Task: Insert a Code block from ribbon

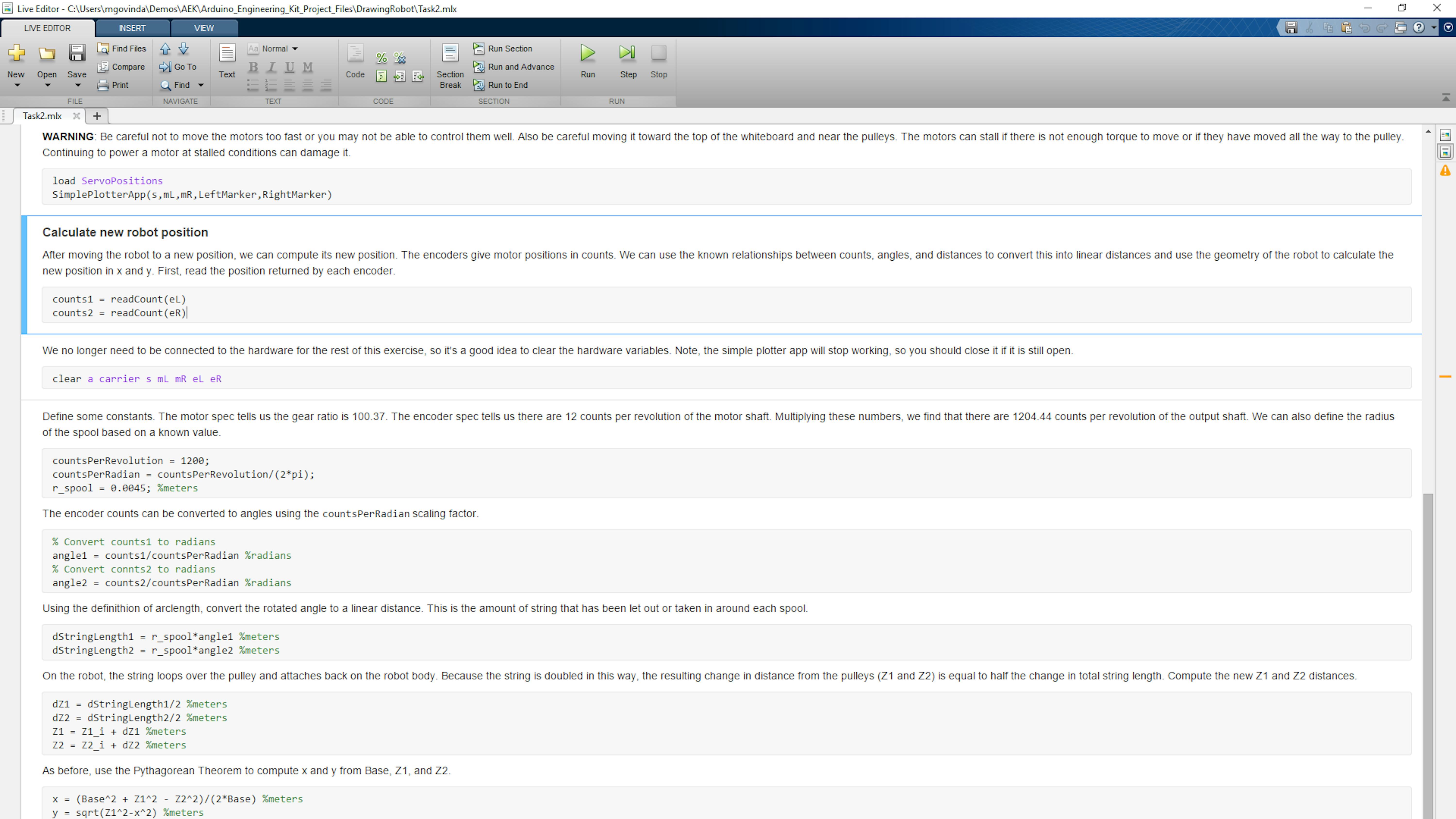Action: point(355,61)
